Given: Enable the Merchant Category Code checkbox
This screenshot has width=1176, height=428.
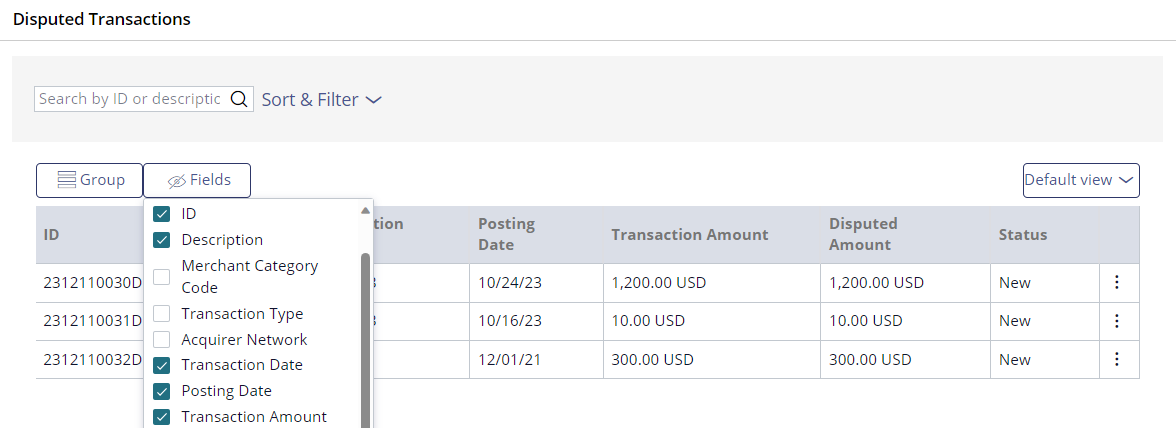Looking at the screenshot, I should tap(161, 277).
